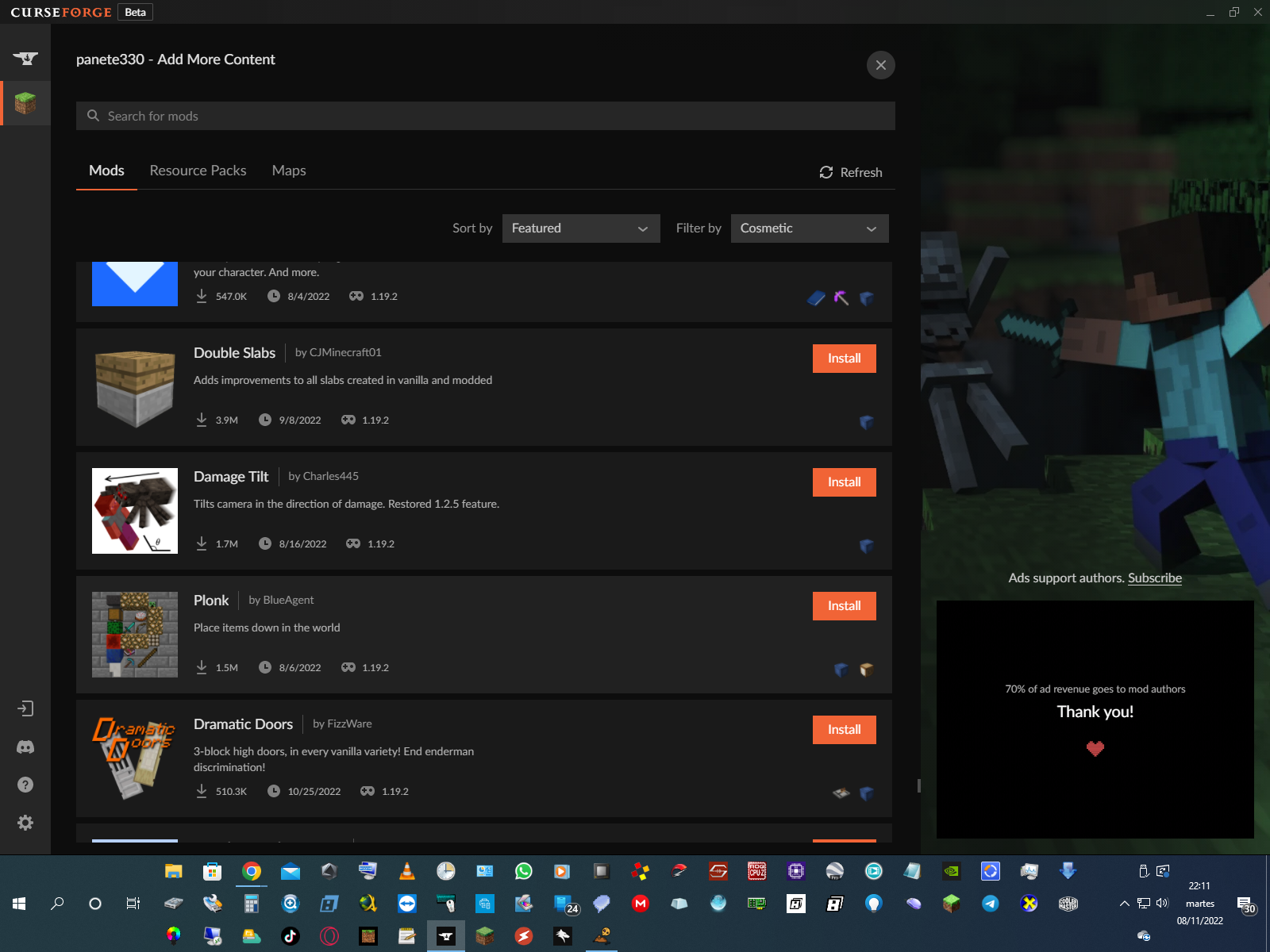Viewport: 1270px width, 952px height.
Task: Install the Plonk mod
Action: [x=844, y=606]
